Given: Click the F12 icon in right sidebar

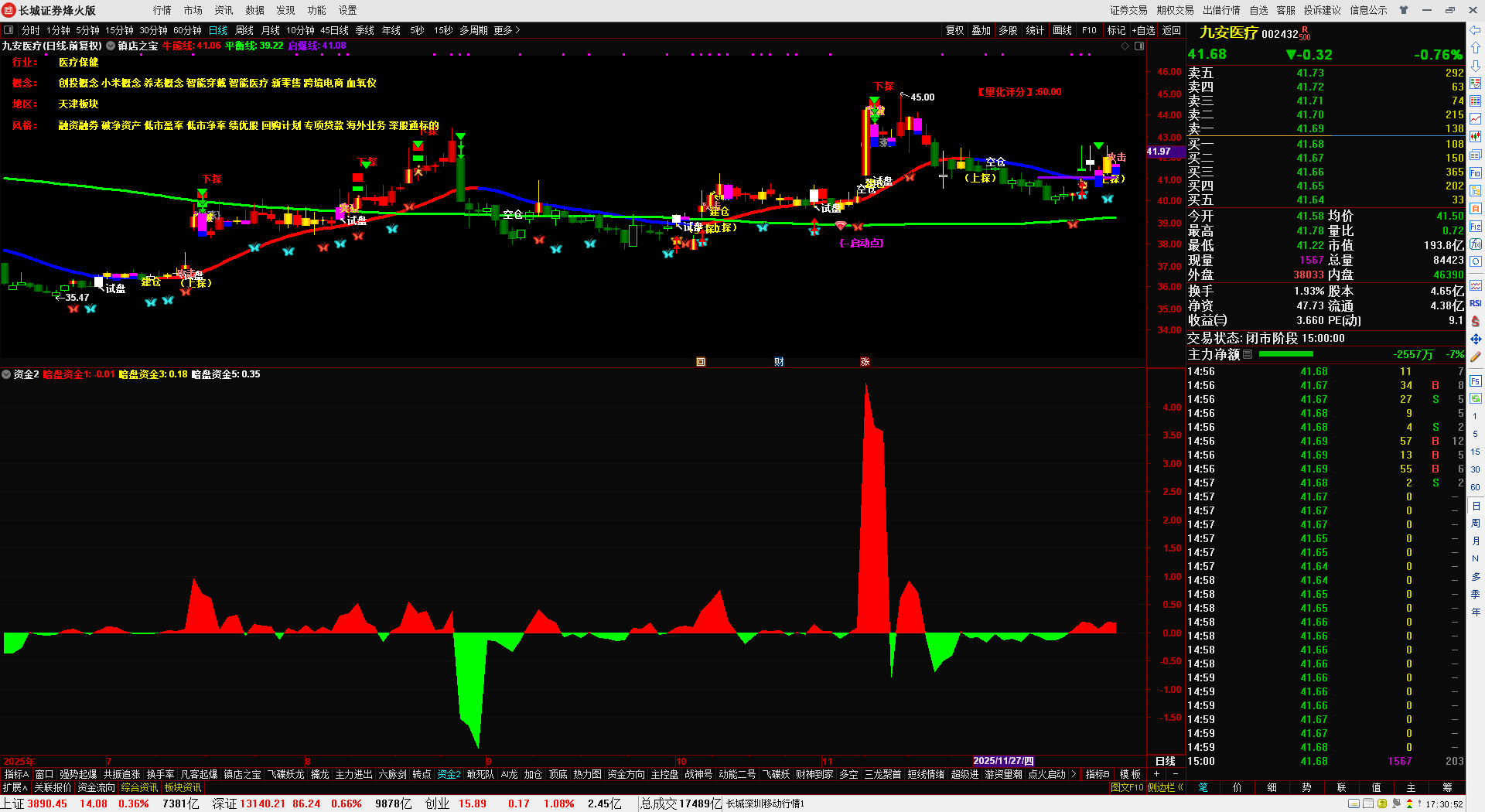Looking at the screenshot, I should tap(1476, 227).
